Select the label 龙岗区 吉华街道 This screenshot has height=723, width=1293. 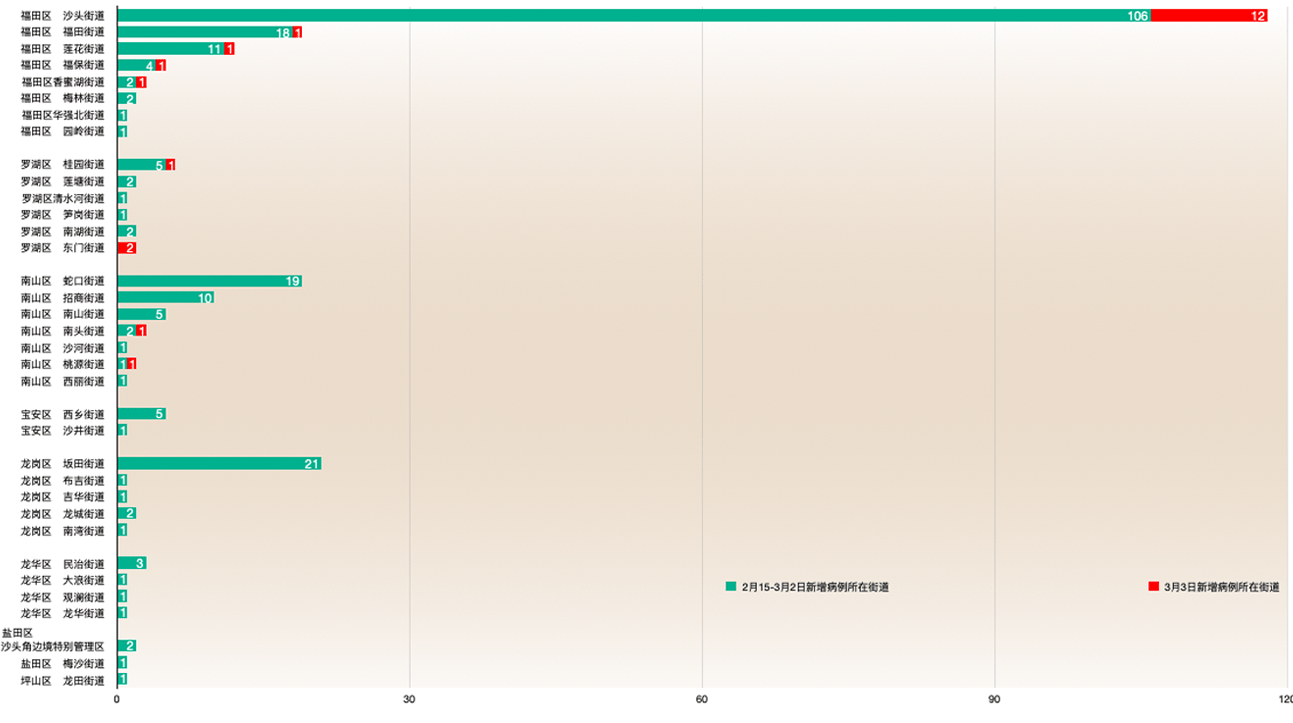pos(62,497)
